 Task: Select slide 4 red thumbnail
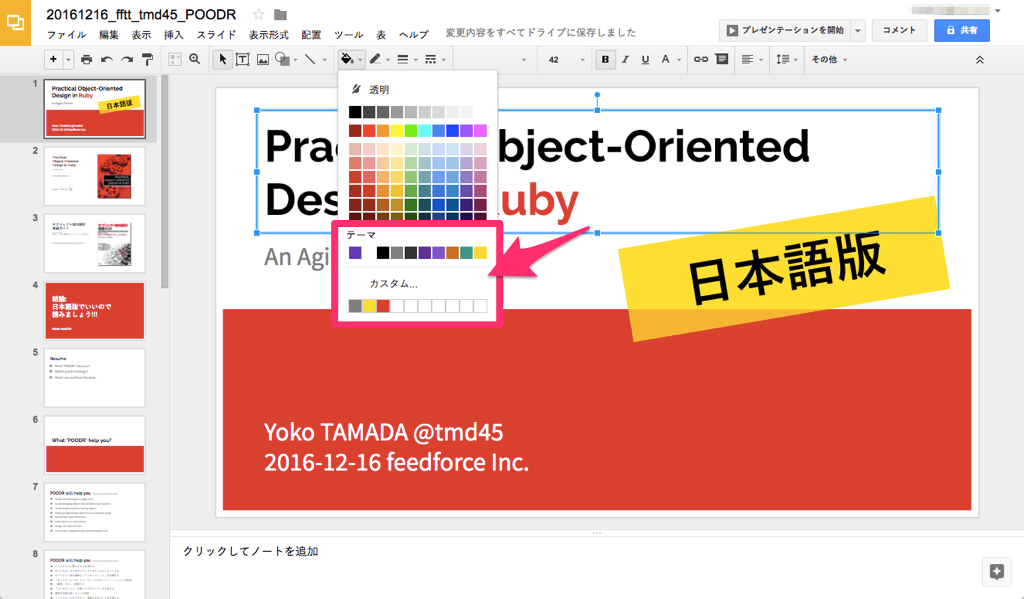[x=95, y=311]
